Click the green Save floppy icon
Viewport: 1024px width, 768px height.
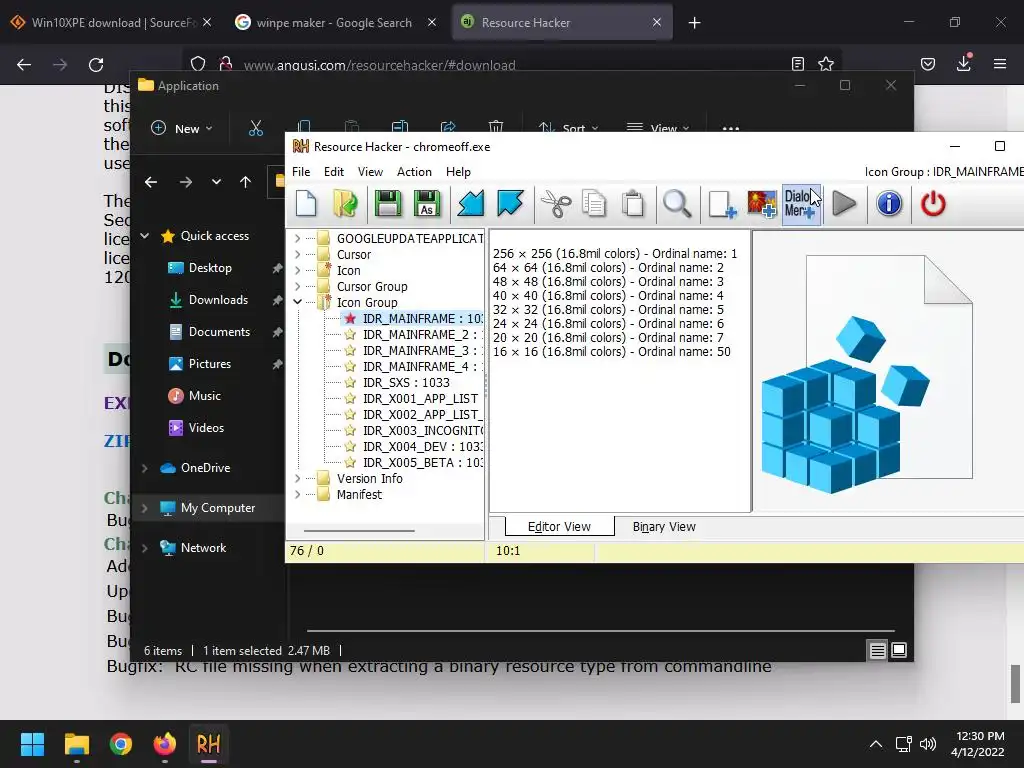click(x=388, y=204)
